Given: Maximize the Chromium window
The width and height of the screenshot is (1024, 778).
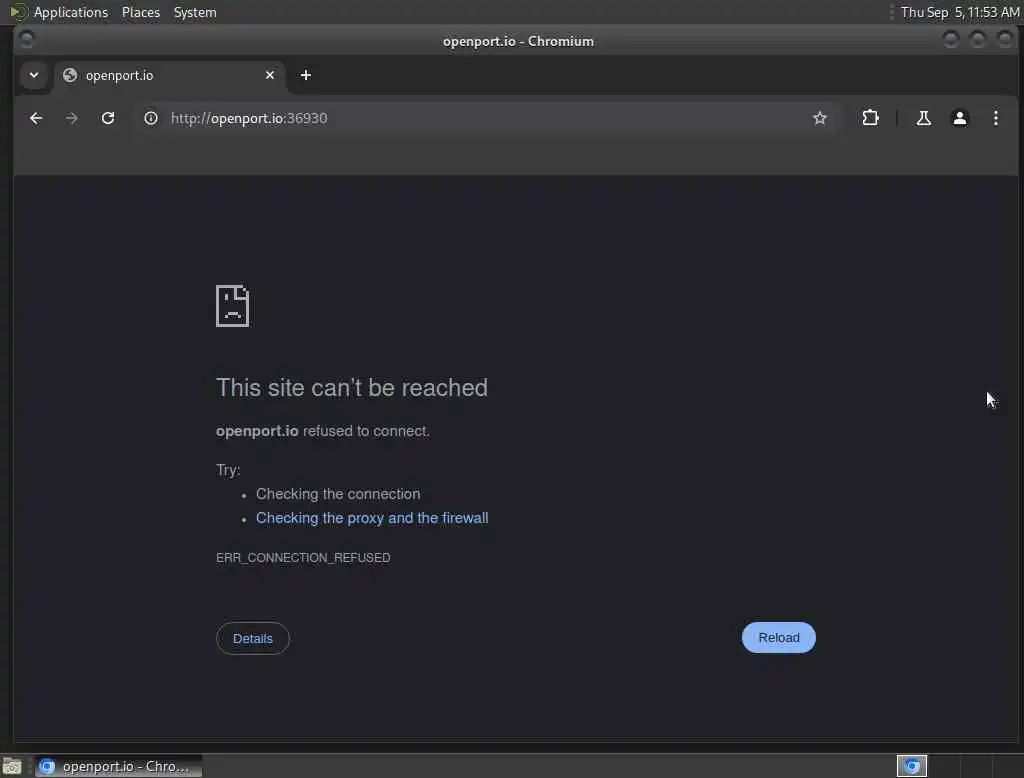Looking at the screenshot, I should 978,40.
